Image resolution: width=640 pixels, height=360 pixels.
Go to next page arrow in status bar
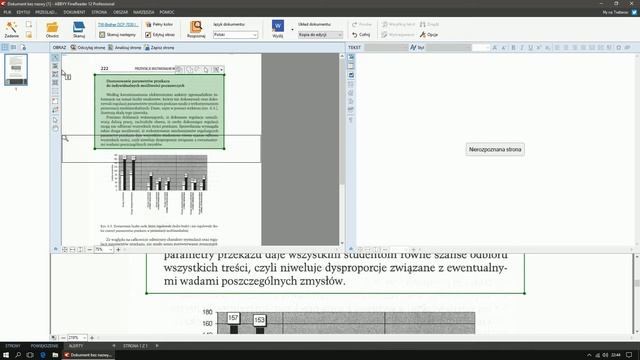click(157, 346)
